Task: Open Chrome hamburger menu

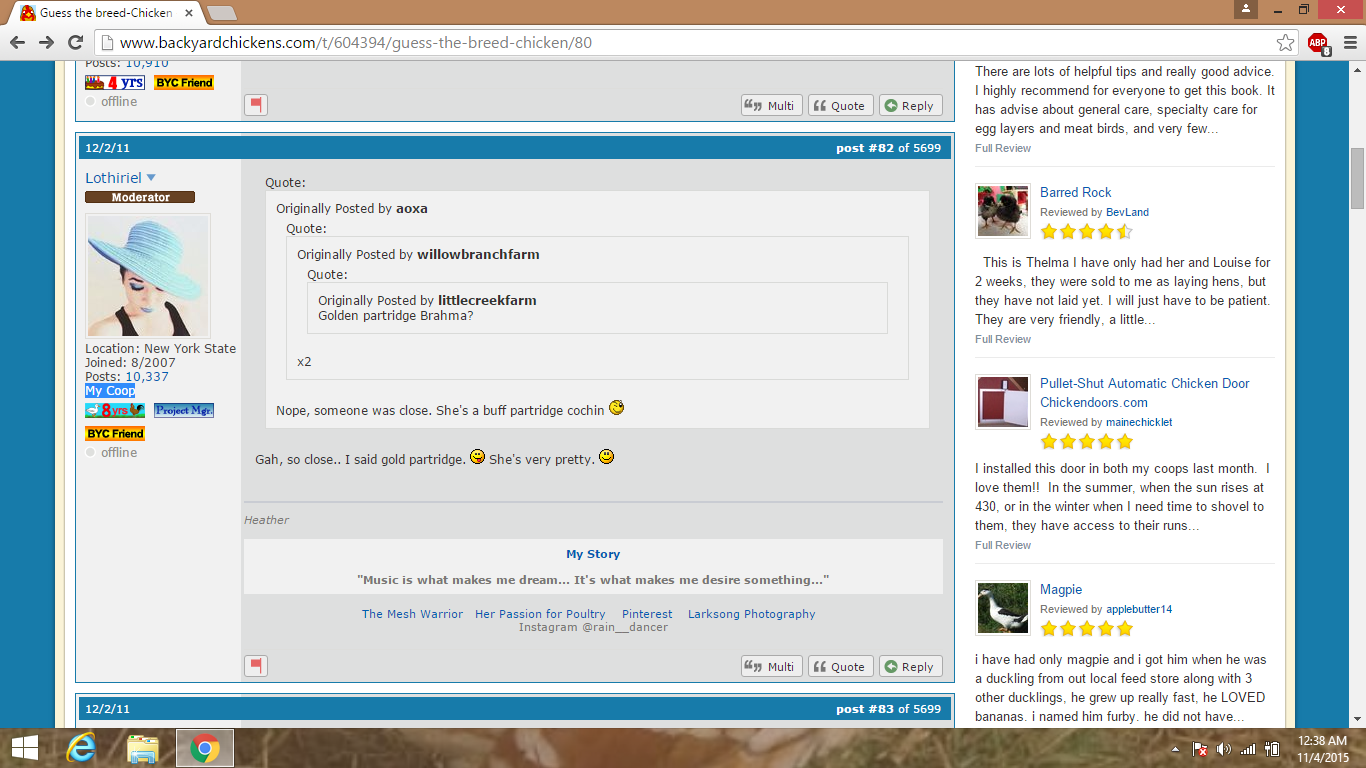Action: pyautogui.click(x=1347, y=42)
